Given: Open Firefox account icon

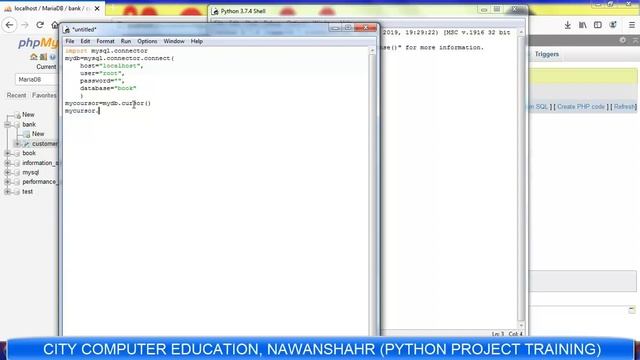Looking at the screenshot, I should pos(613,25).
